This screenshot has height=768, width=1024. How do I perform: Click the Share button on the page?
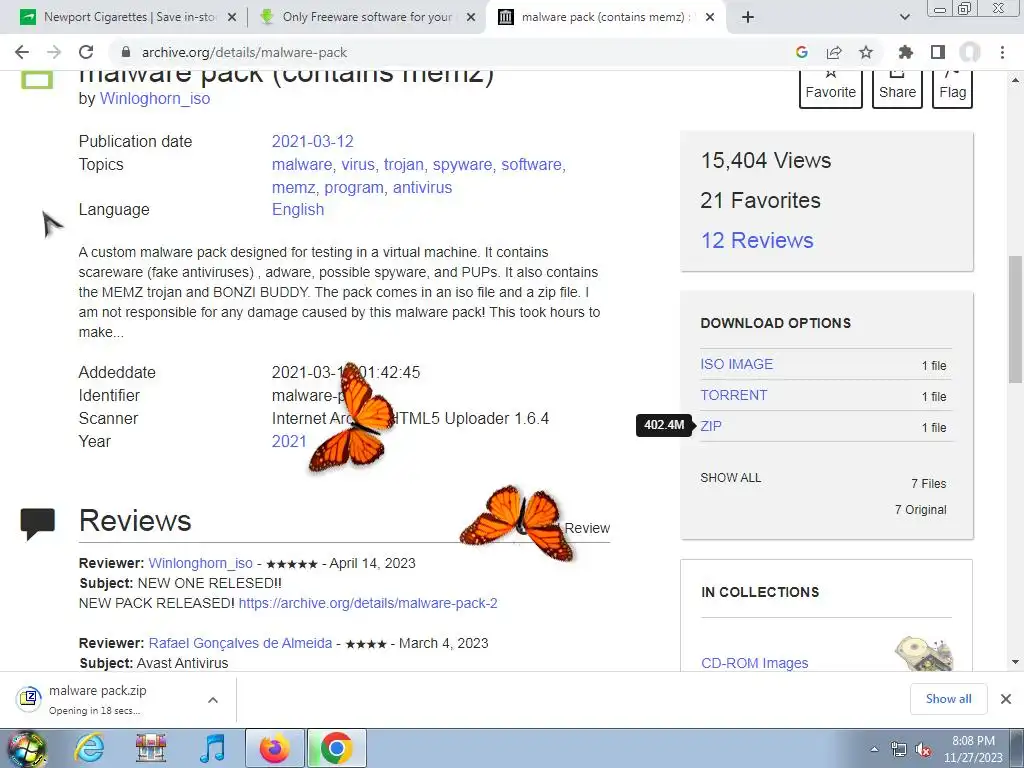897,89
